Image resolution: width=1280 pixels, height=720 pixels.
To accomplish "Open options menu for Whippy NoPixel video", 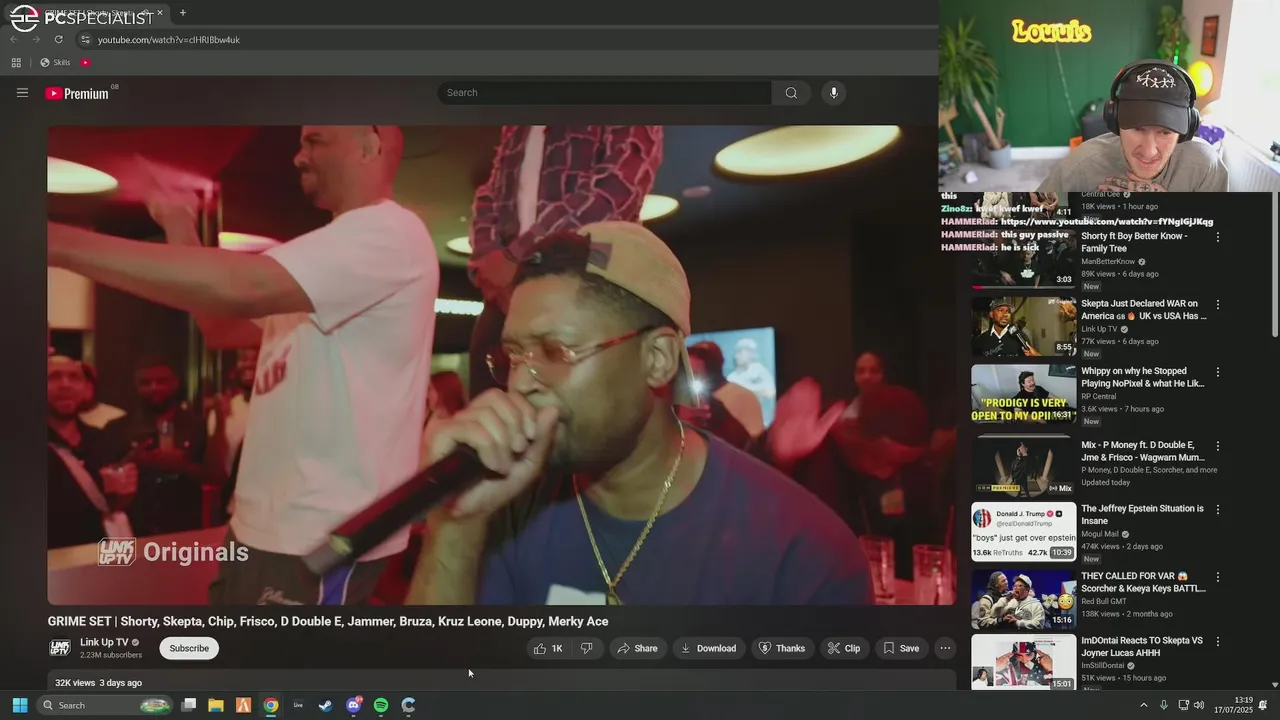I will (x=1218, y=372).
